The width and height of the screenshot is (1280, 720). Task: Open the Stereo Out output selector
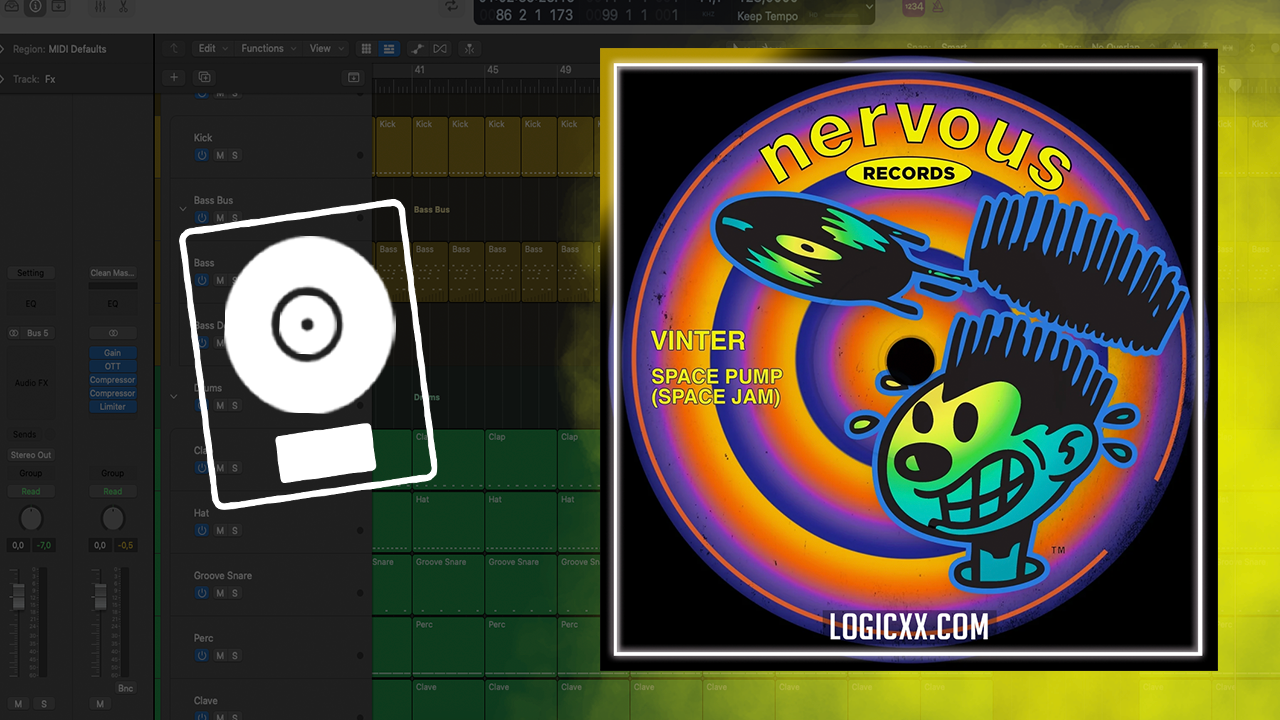pyautogui.click(x=31, y=455)
